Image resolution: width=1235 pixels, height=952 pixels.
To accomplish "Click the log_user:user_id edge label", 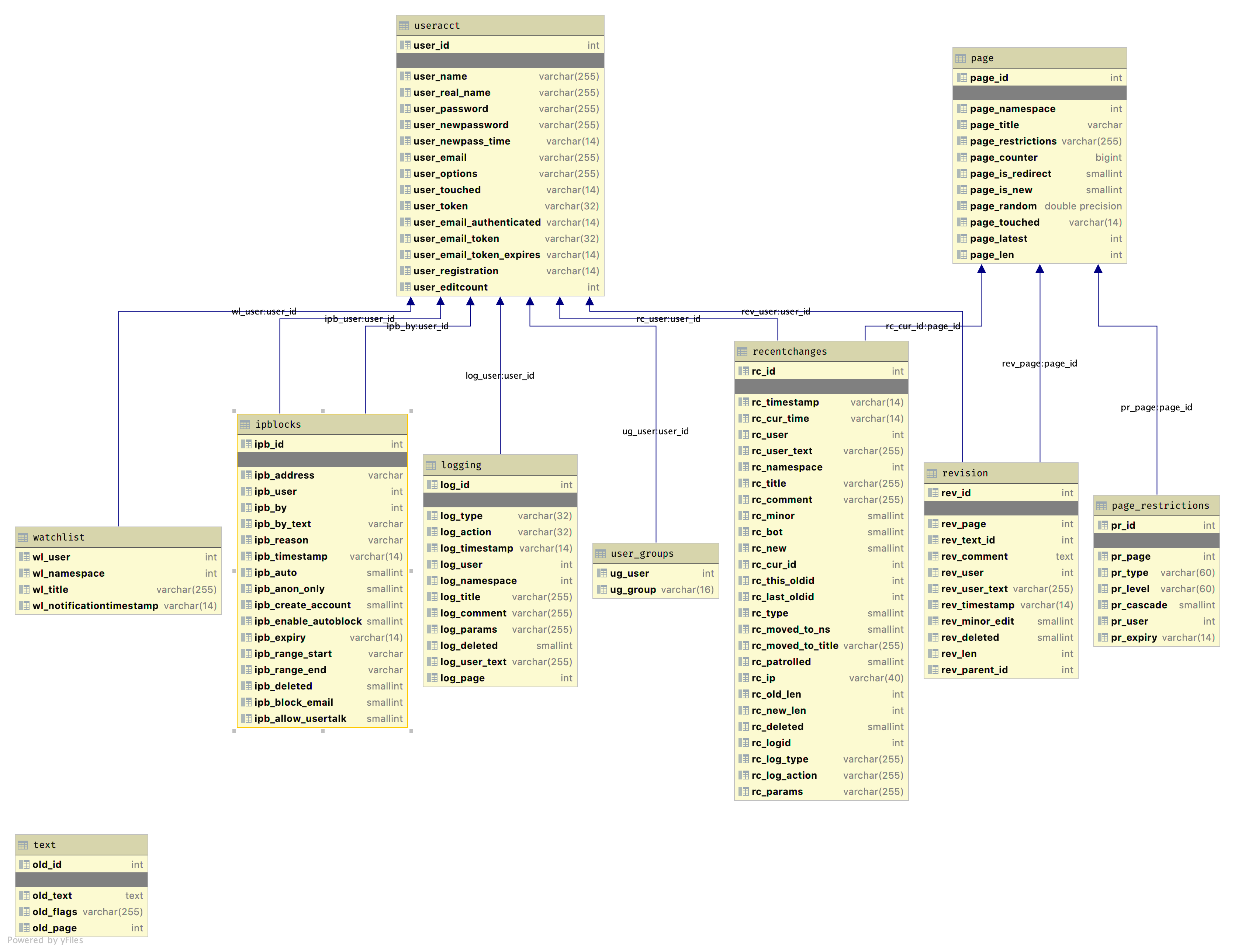I will tap(499, 375).
